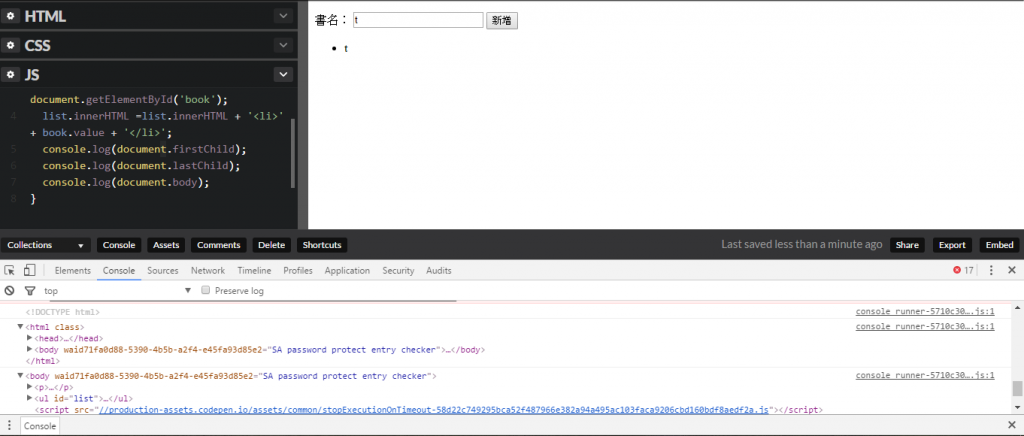Clear the console log icon

[9, 290]
